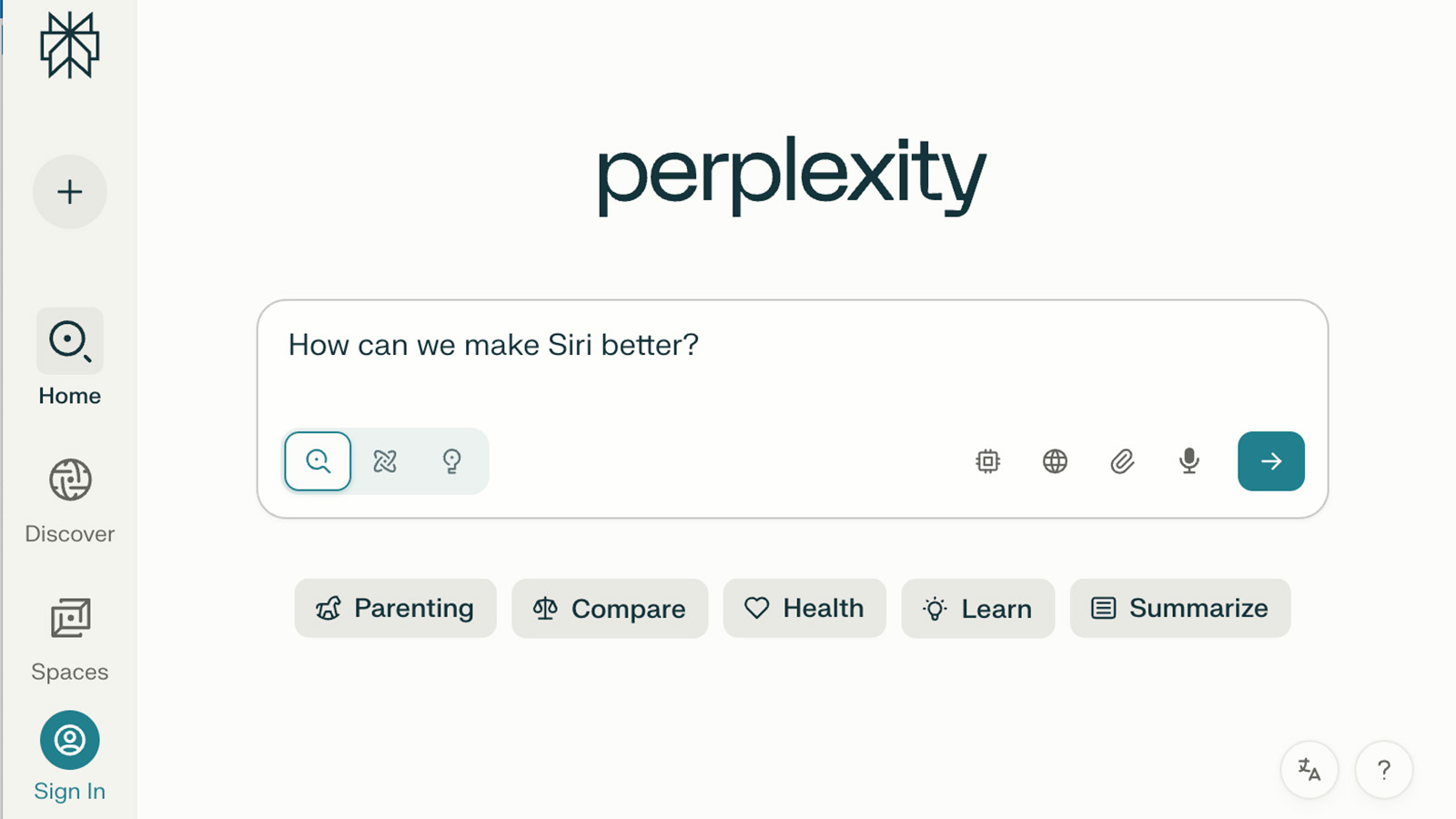Click the Perplexity logo icon

[69, 45]
